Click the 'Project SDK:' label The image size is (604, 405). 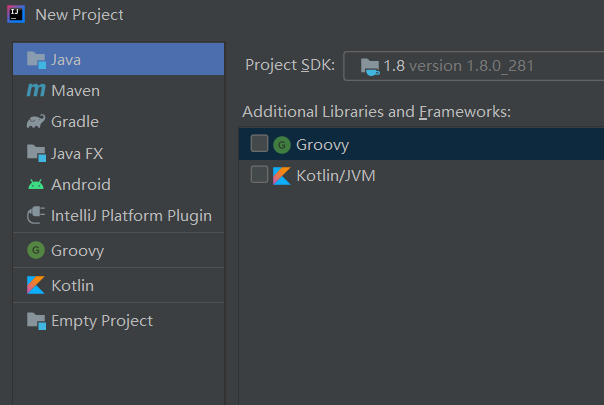[x=290, y=65]
